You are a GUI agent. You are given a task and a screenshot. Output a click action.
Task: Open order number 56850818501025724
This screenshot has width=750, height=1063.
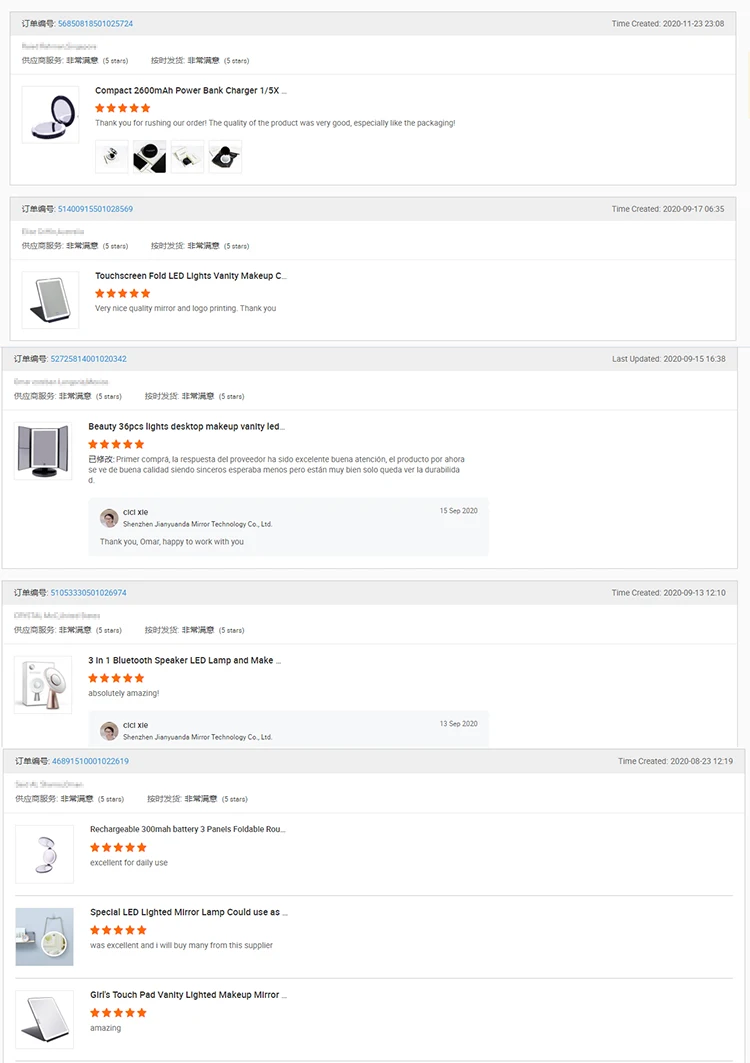coord(95,23)
